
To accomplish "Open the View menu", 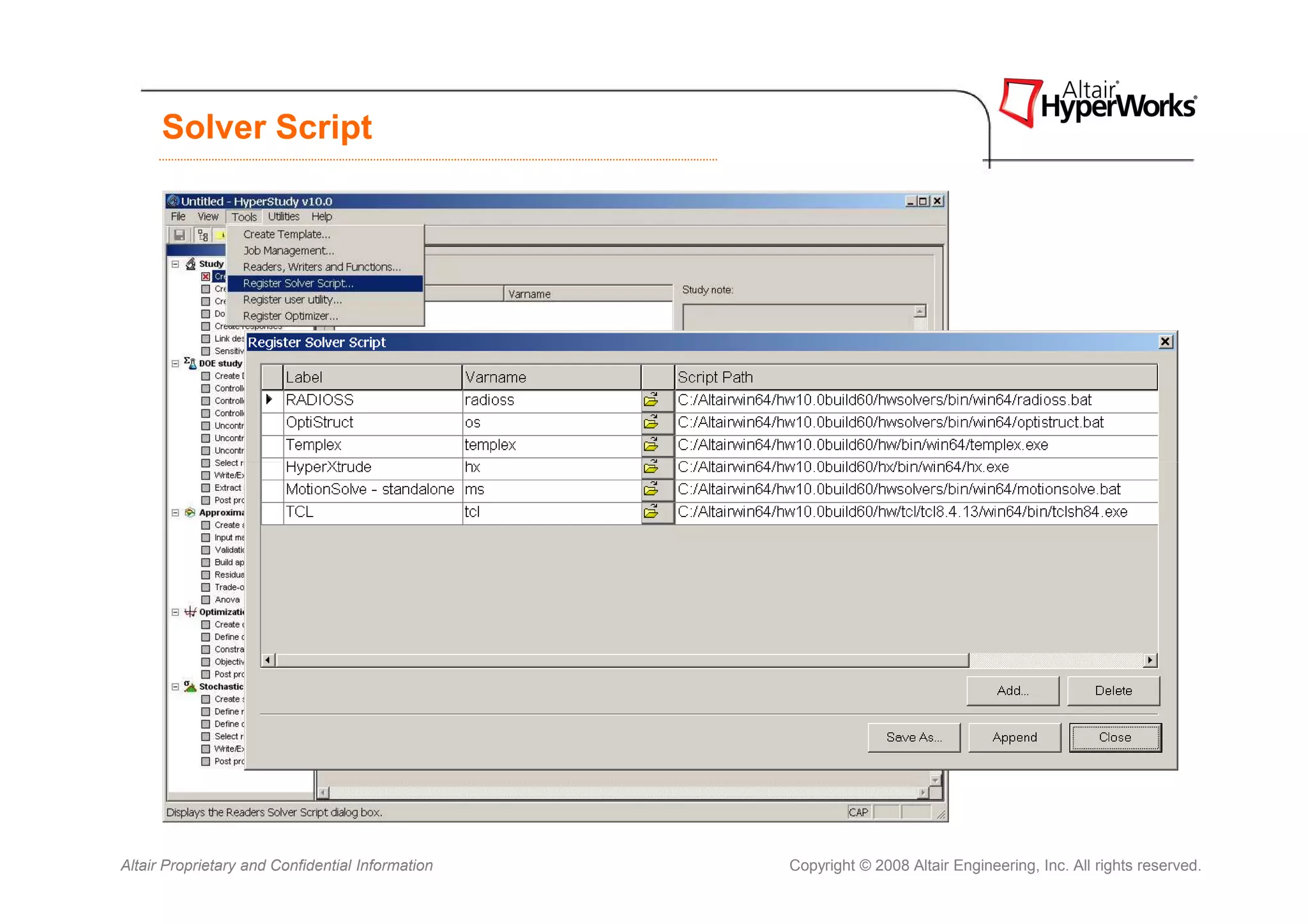I will coord(208,216).
